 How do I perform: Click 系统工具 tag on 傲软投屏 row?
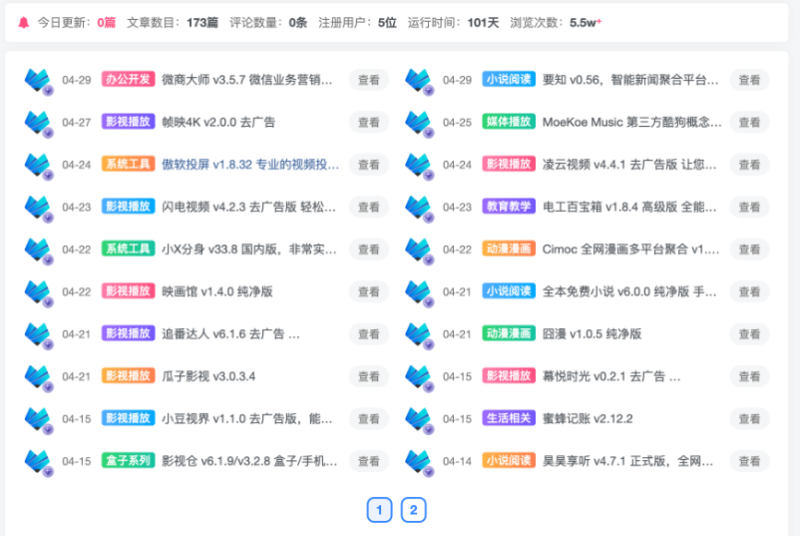click(128, 164)
